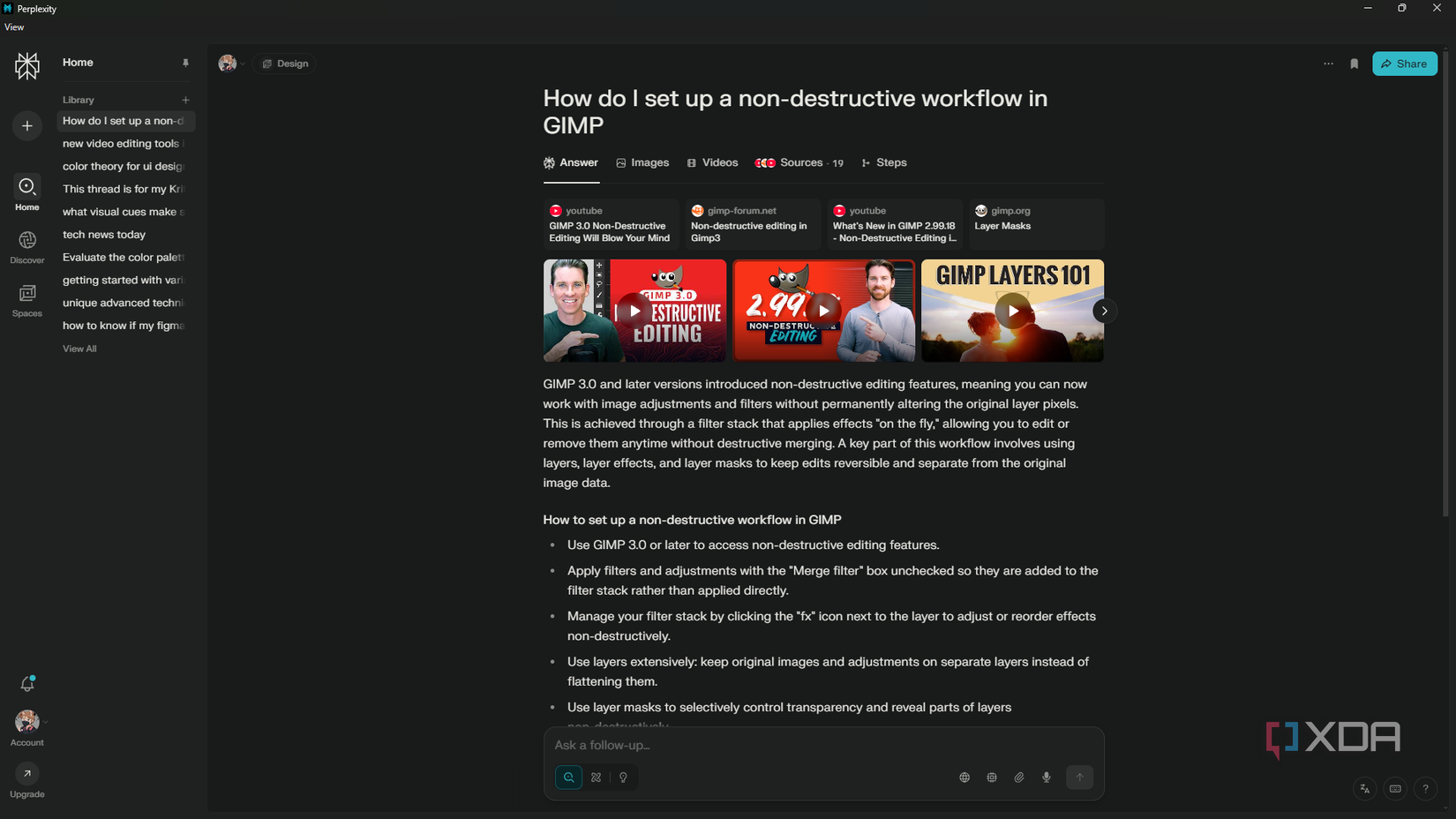Screen dimensions: 1456x819
Task: Open thread 'new video editing tools'
Action: point(124,144)
